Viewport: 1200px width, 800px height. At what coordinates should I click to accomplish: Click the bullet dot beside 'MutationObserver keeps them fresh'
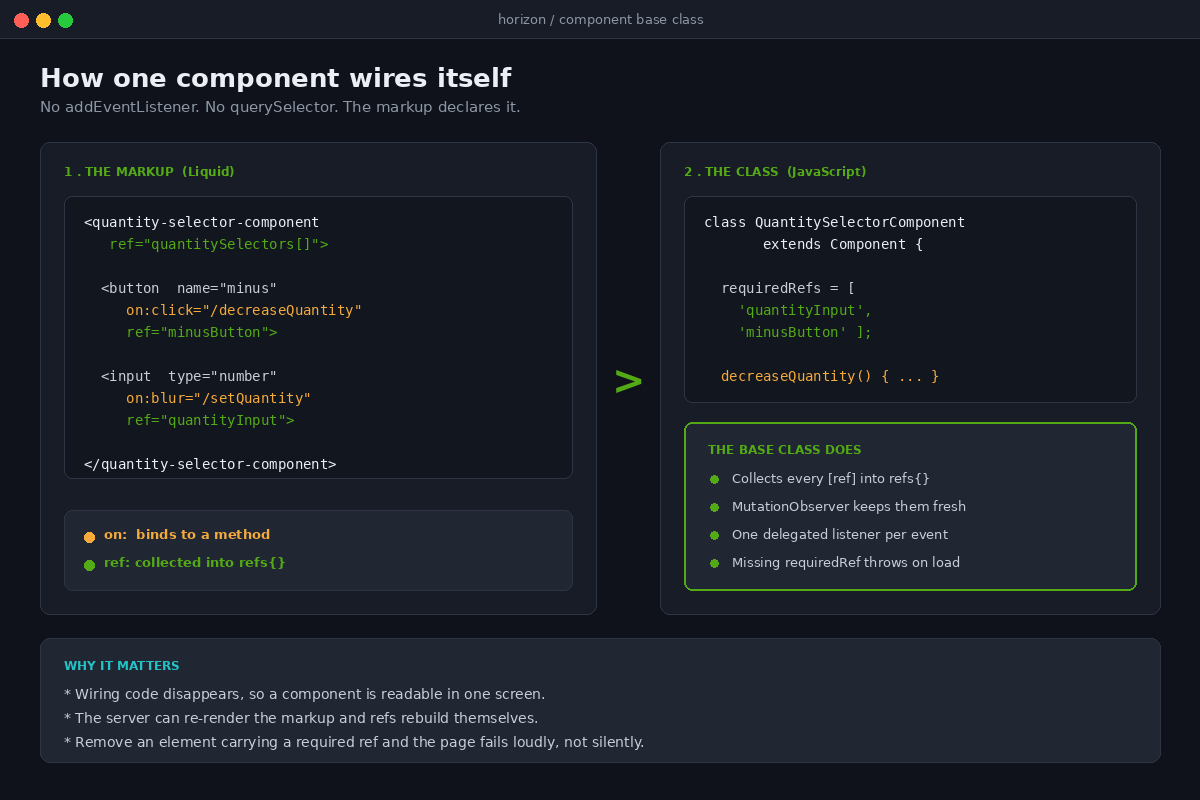coord(714,507)
